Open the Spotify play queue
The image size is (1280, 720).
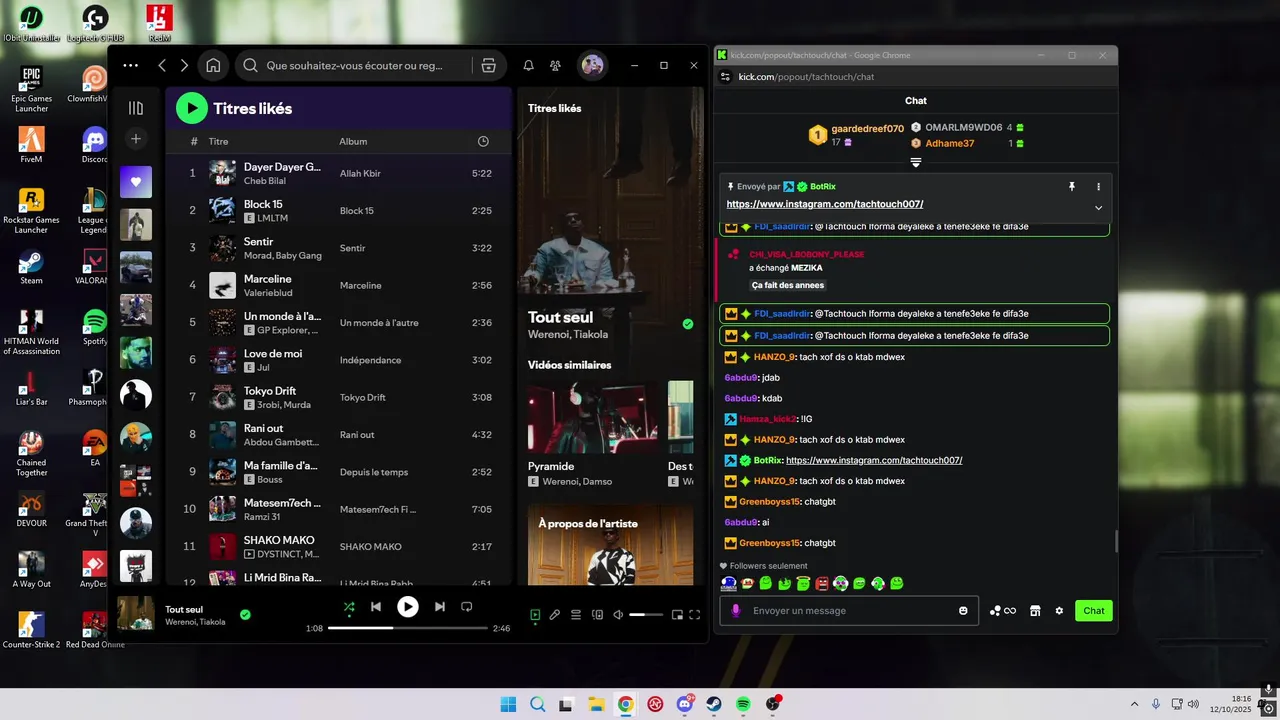pos(576,615)
